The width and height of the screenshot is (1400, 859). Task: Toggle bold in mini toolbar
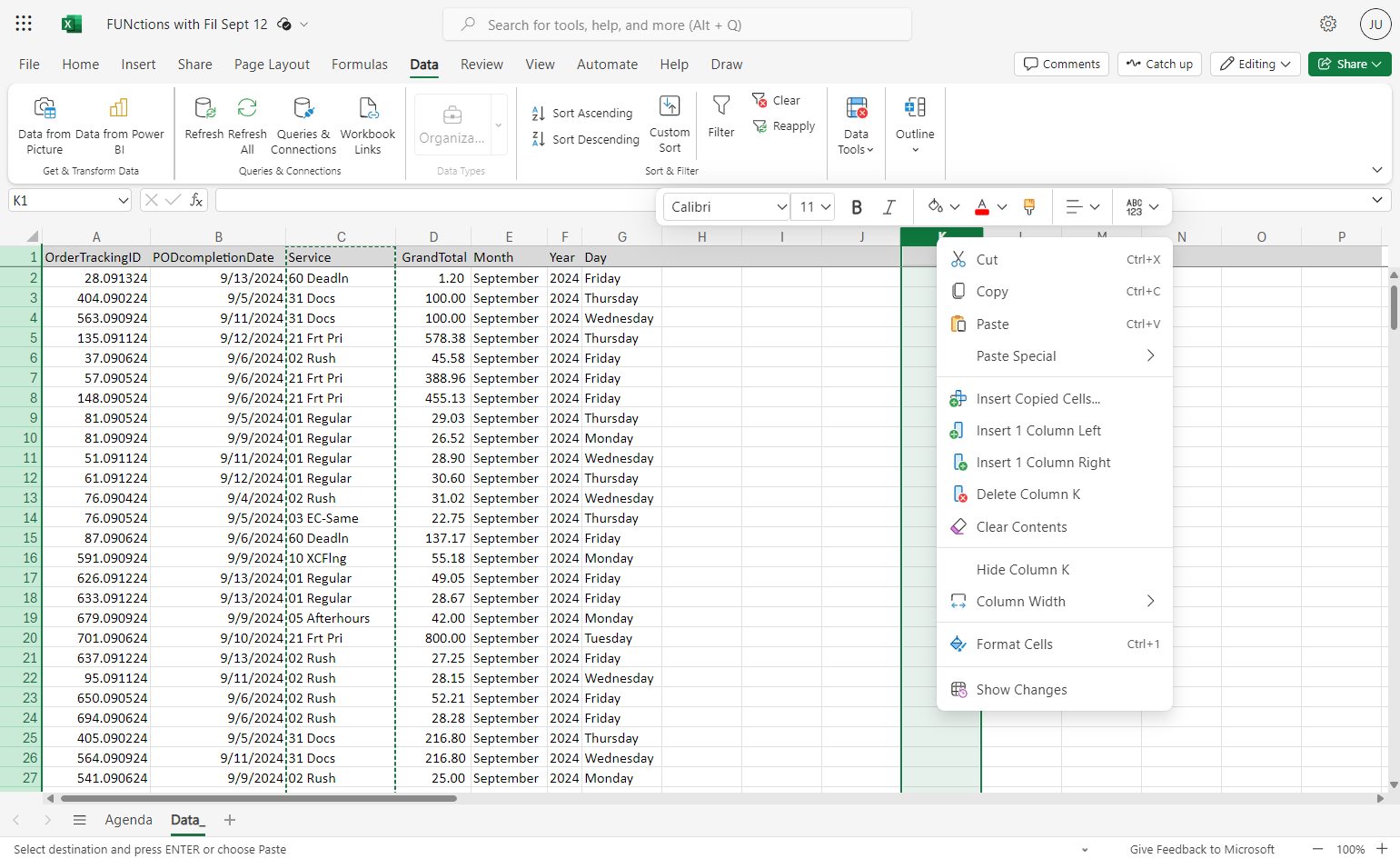click(x=857, y=207)
